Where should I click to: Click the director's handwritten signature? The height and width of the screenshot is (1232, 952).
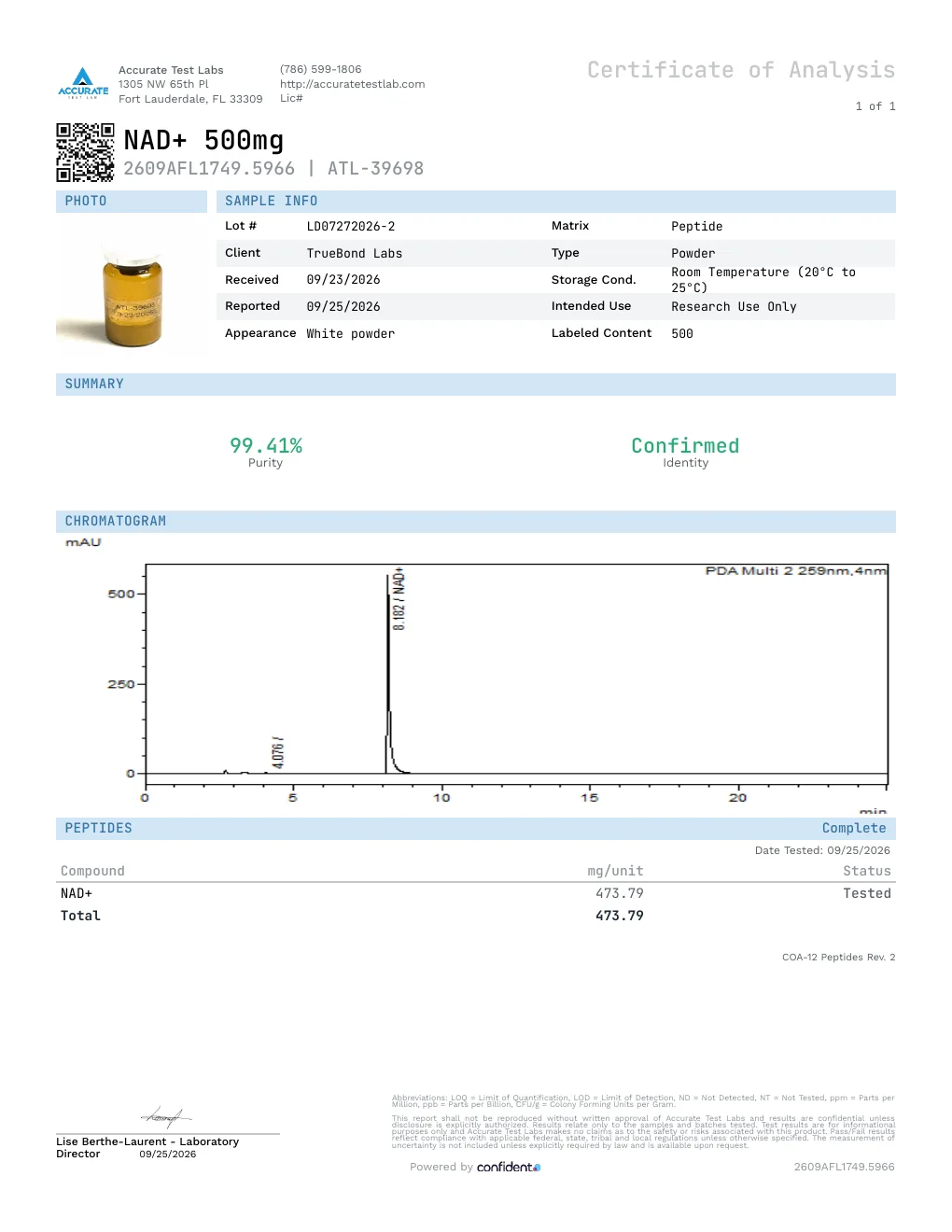coord(165,1116)
